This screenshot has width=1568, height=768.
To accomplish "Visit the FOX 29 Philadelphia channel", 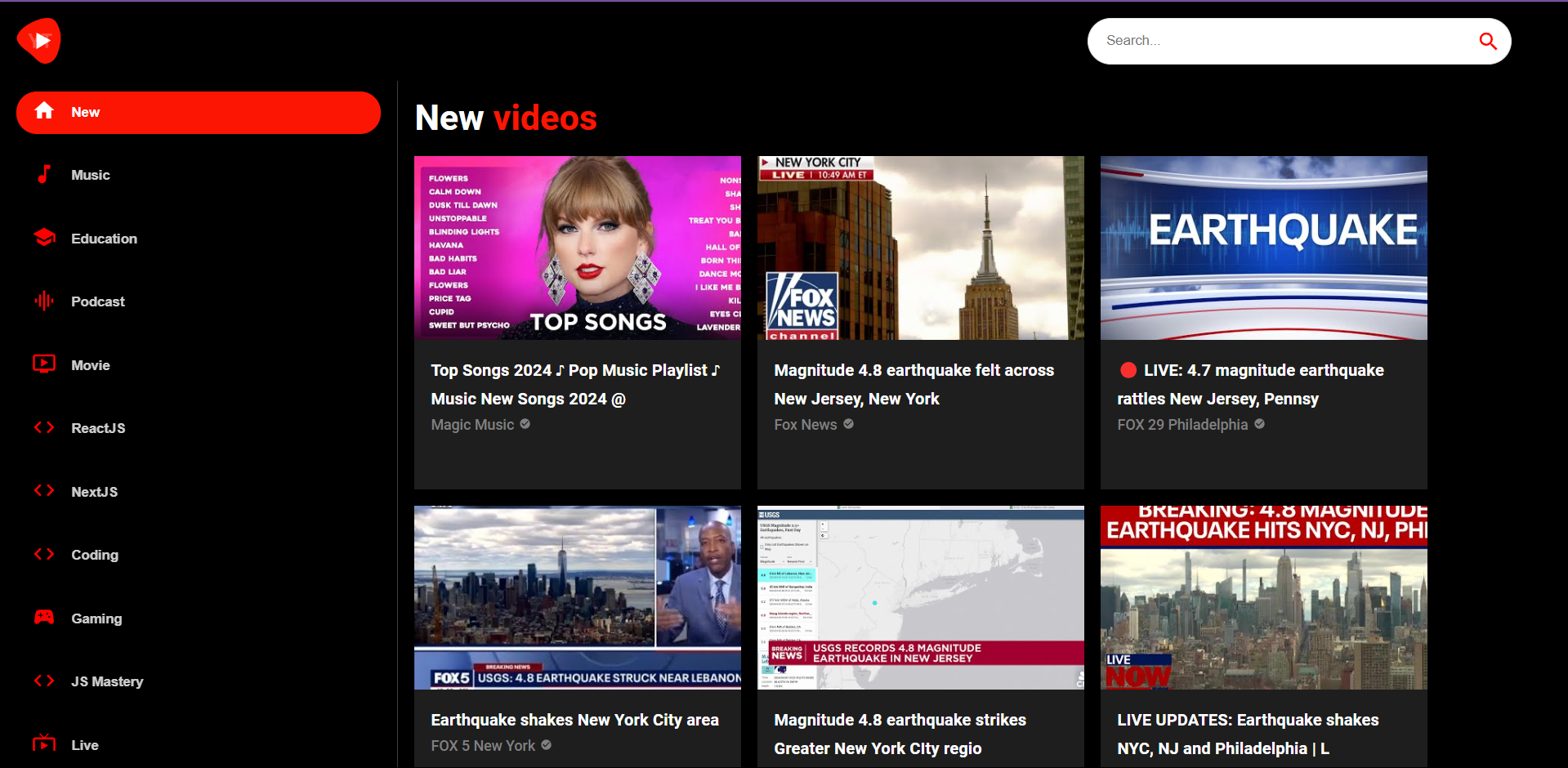I will 1183,425.
